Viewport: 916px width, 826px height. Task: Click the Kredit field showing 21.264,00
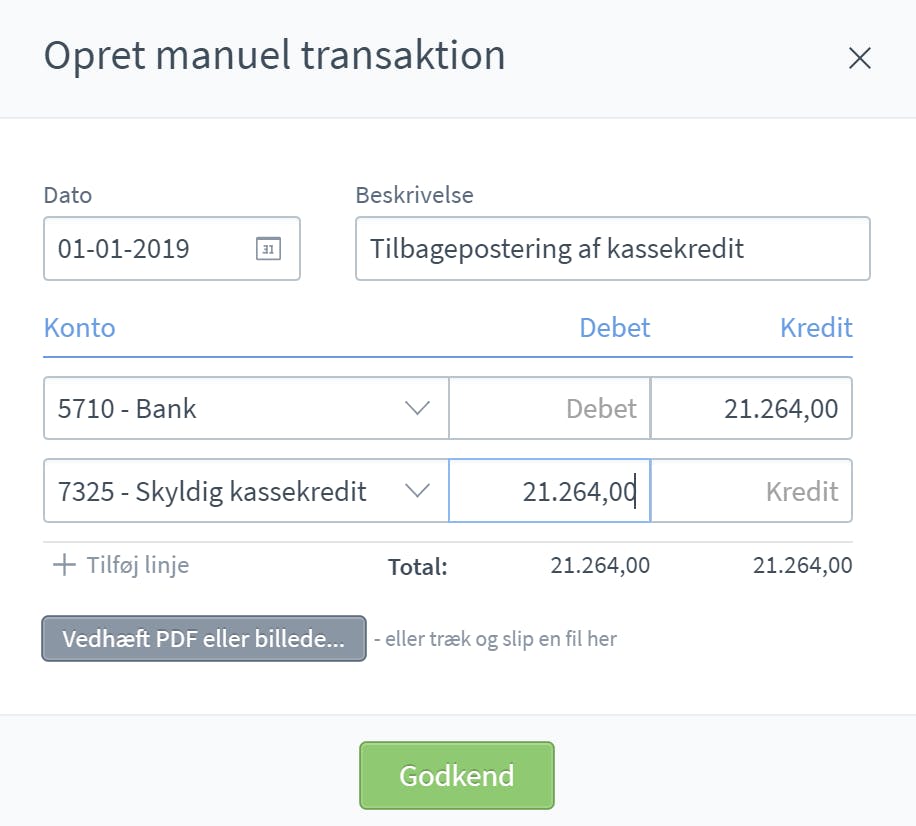coord(751,408)
